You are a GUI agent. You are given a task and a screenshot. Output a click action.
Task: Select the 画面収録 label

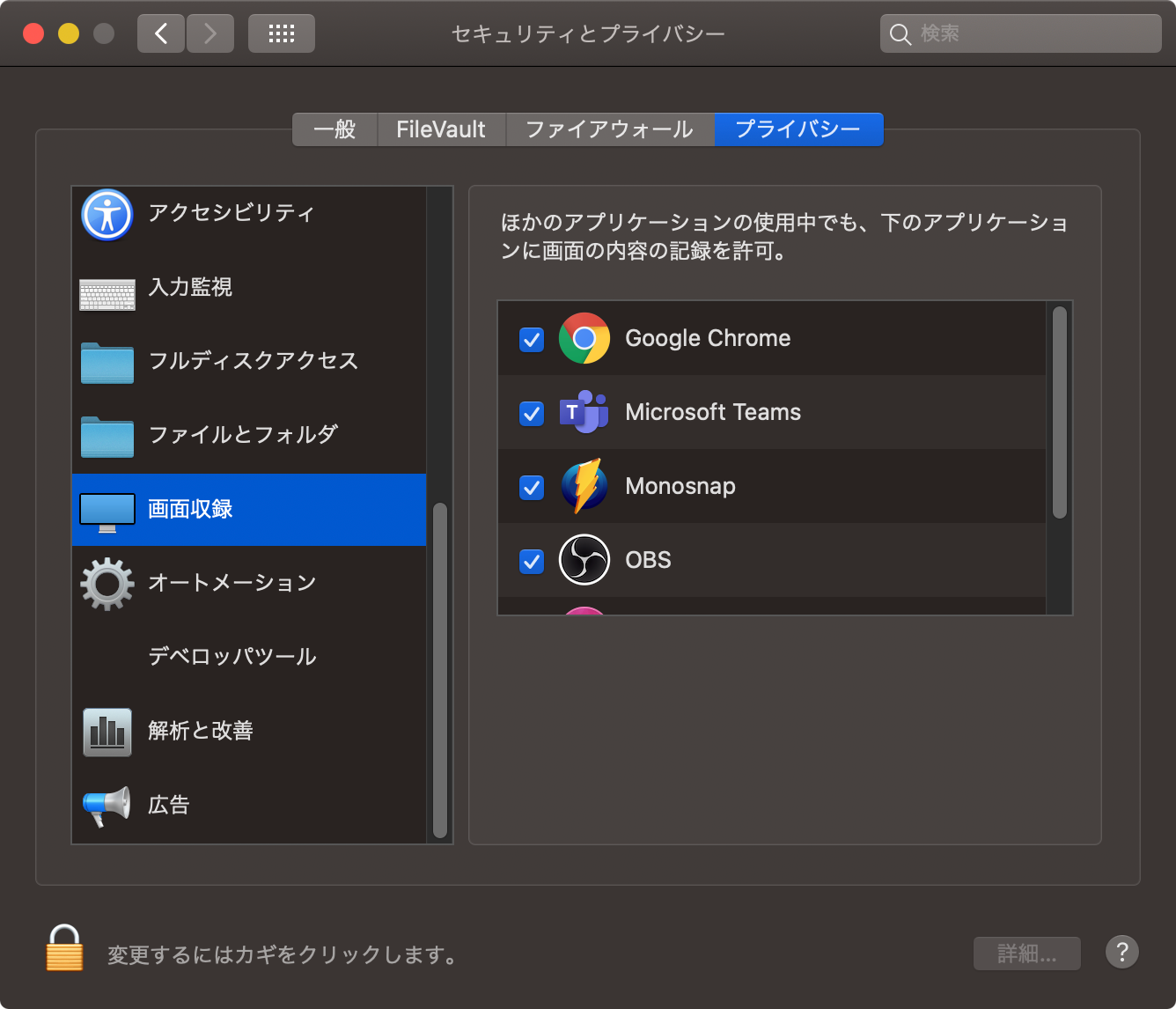pos(190,509)
